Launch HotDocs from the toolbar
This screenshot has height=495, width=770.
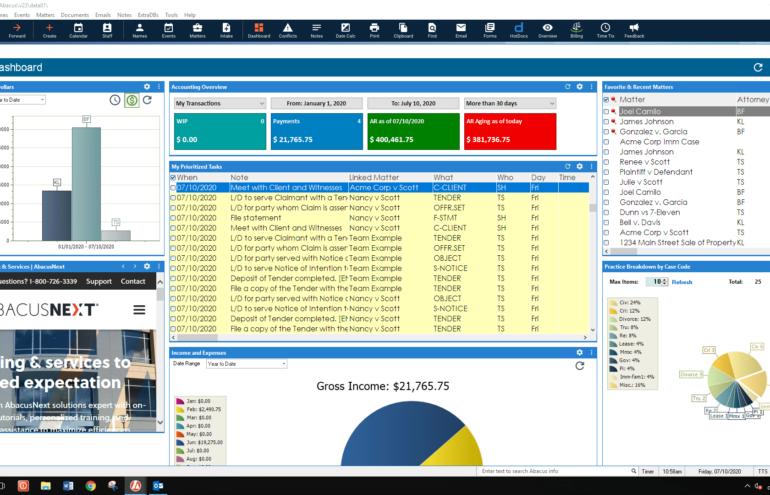tap(519, 30)
